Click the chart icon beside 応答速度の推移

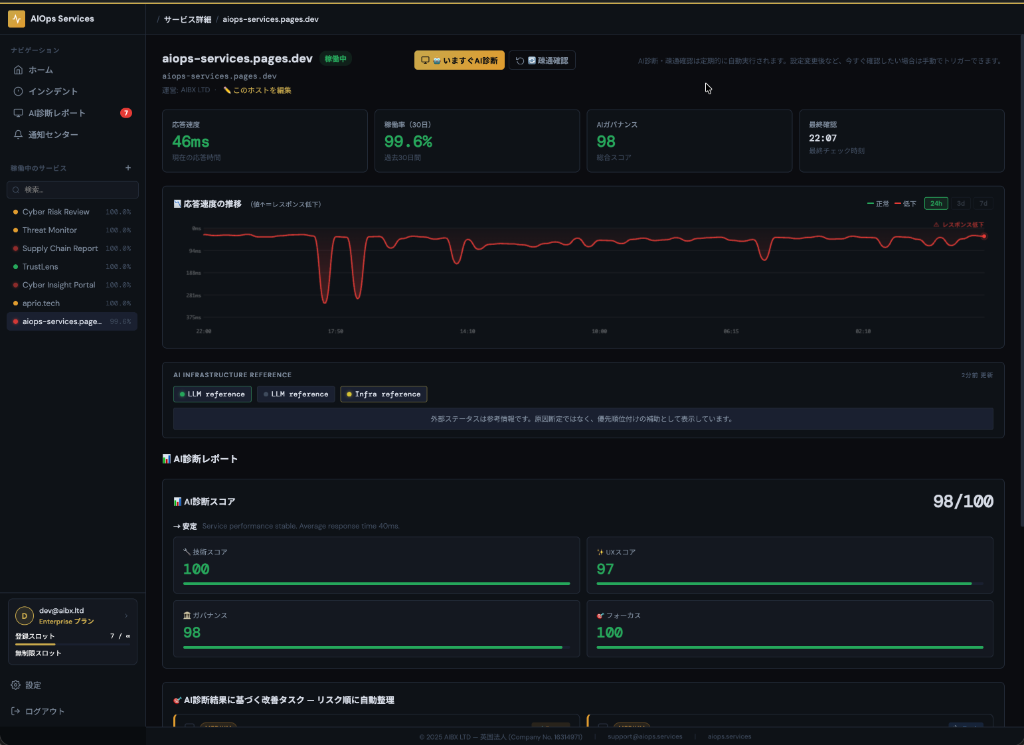(178, 202)
